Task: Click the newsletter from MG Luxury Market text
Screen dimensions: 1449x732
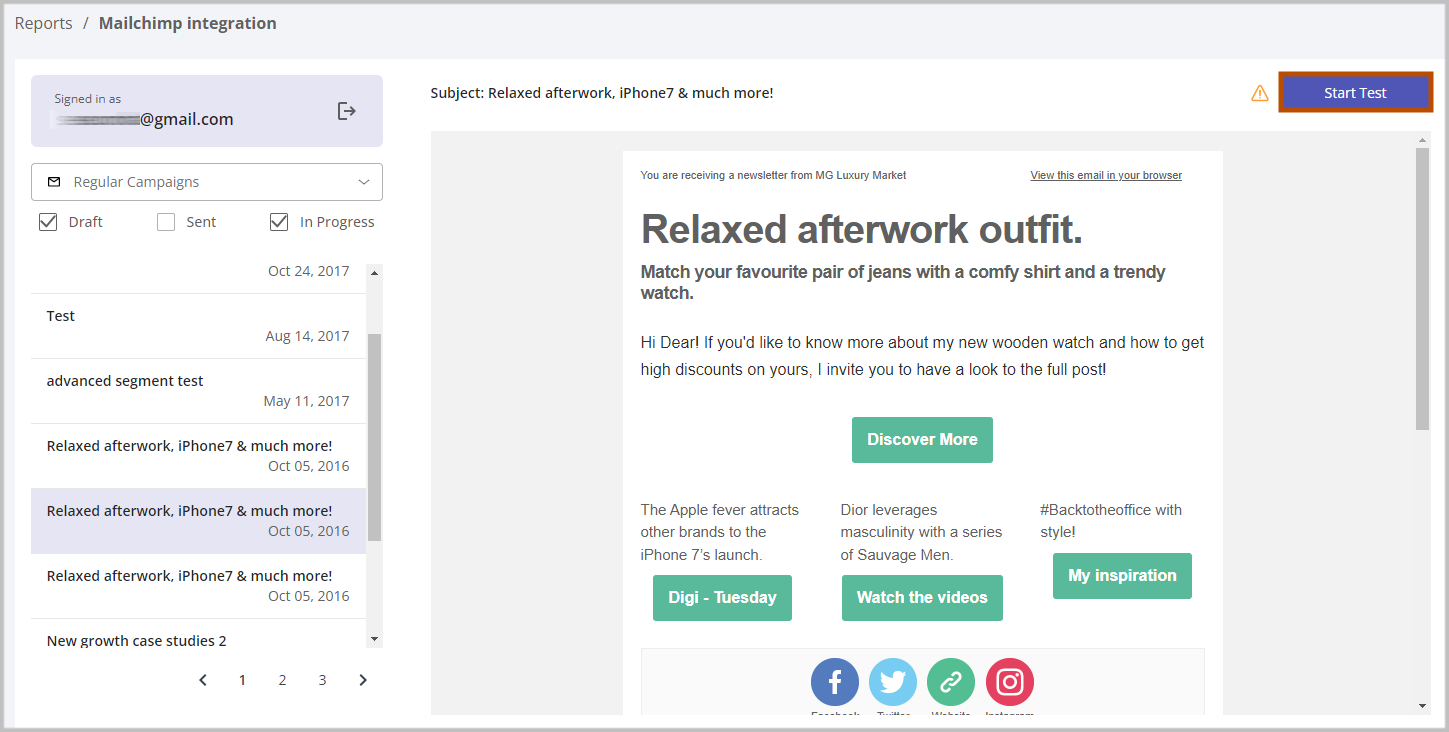Action: click(x=773, y=175)
